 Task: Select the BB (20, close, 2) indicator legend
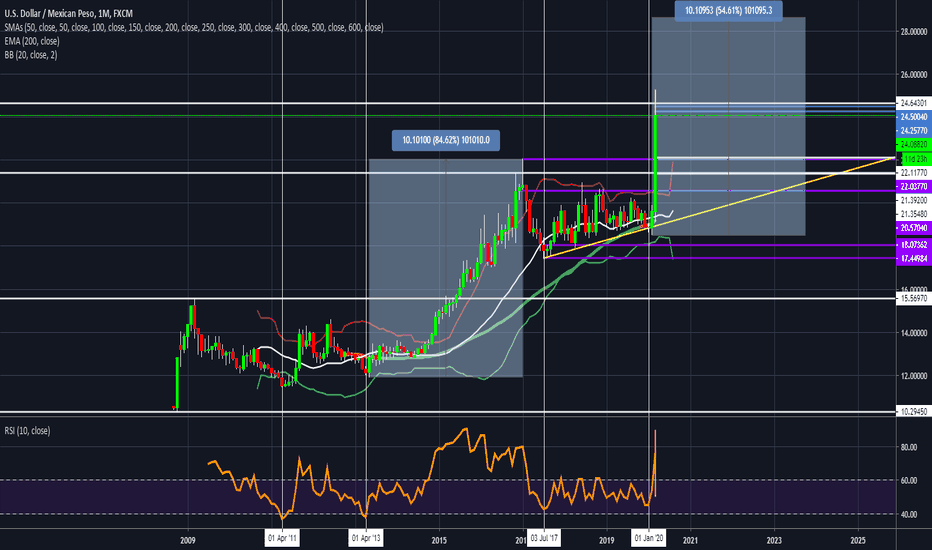coord(31,55)
